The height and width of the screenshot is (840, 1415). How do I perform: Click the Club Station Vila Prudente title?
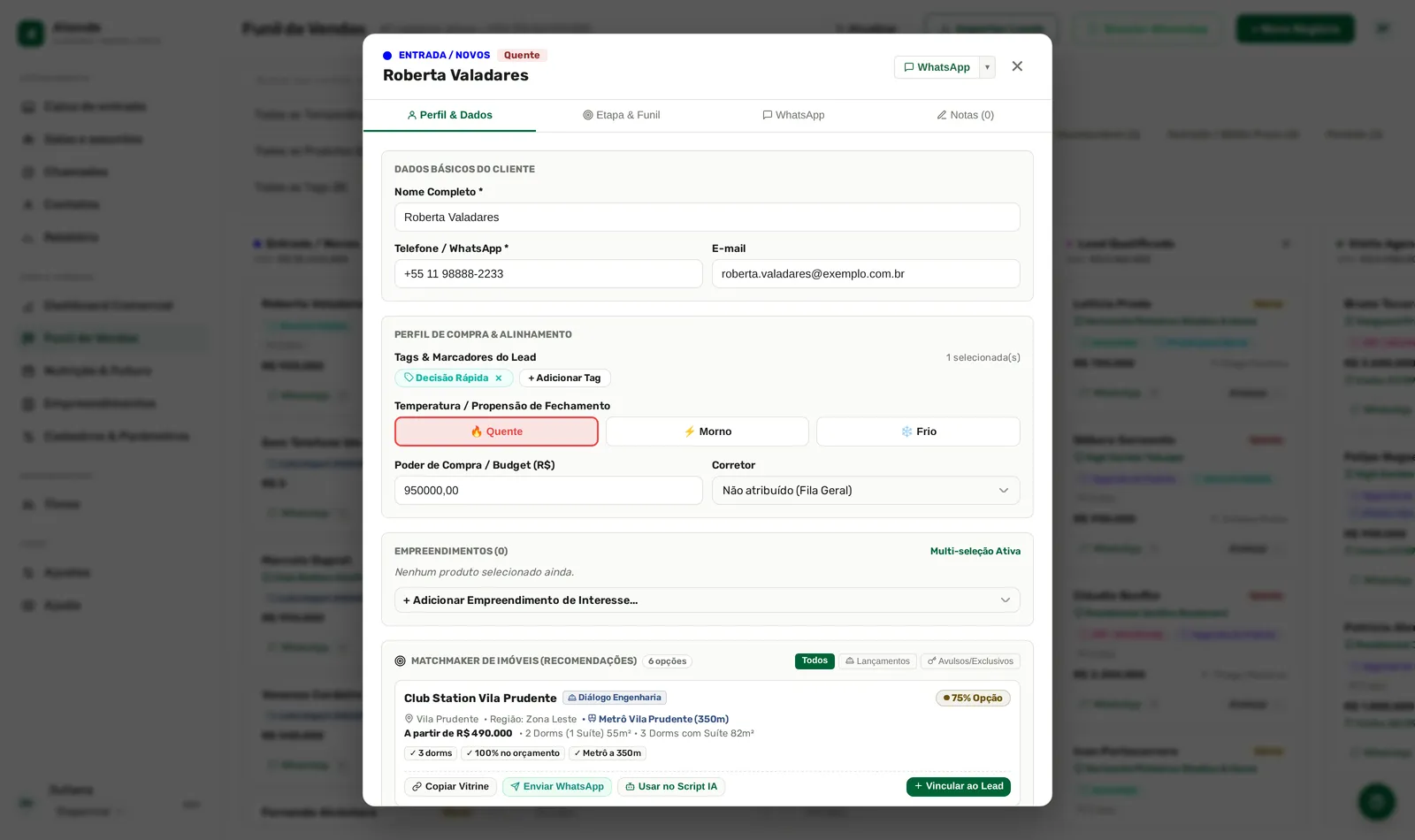point(480,699)
